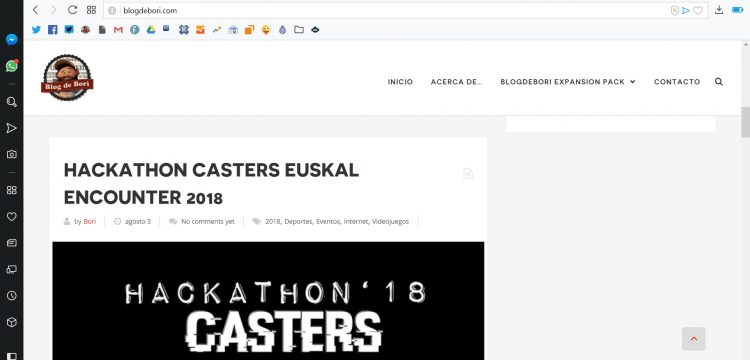Viewport: 750px width, 360px height.
Task: Expand Blogdebori Expansion Pack menu
Action: [568, 82]
